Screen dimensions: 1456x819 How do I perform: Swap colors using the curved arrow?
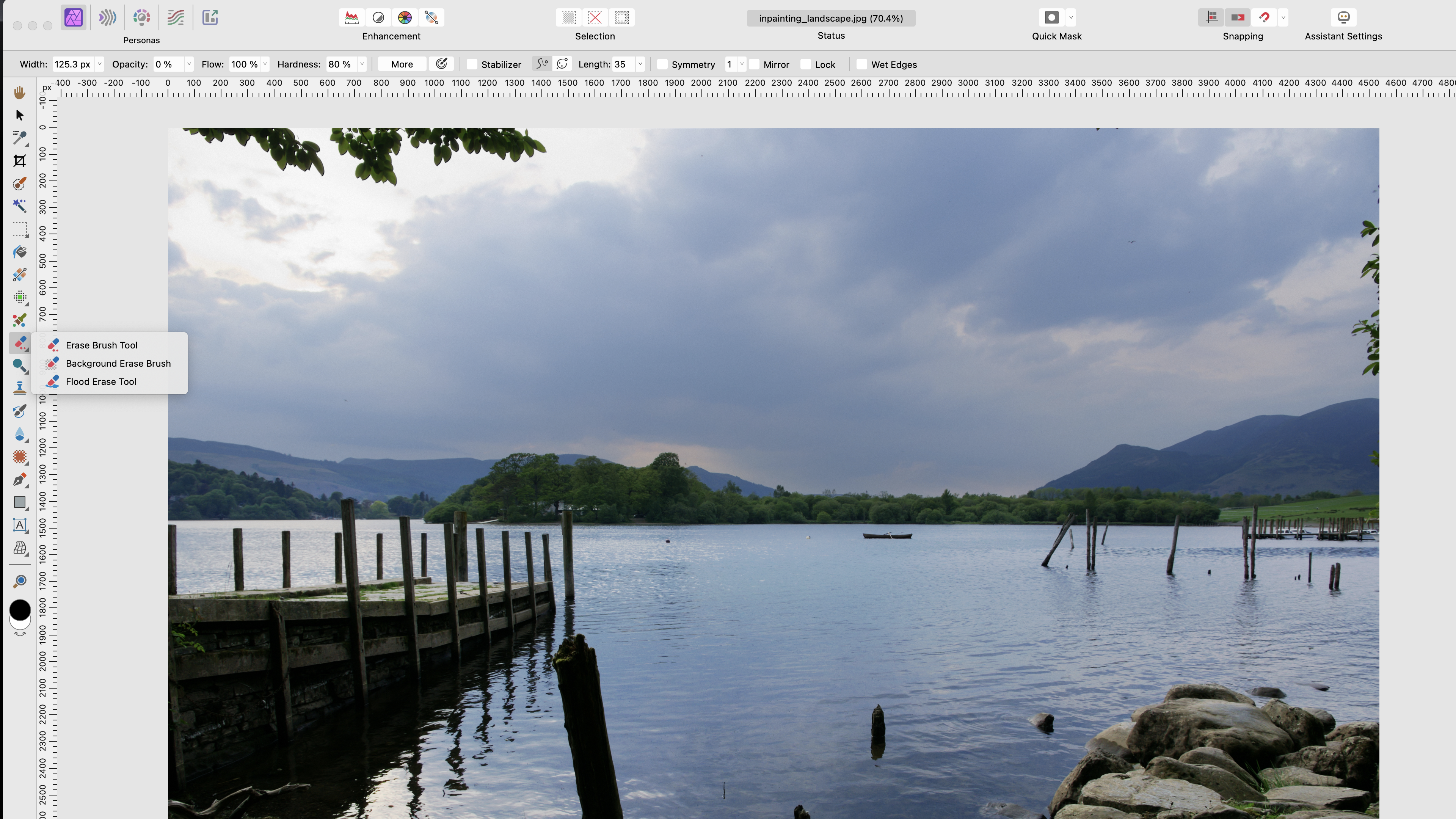(20, 635)
